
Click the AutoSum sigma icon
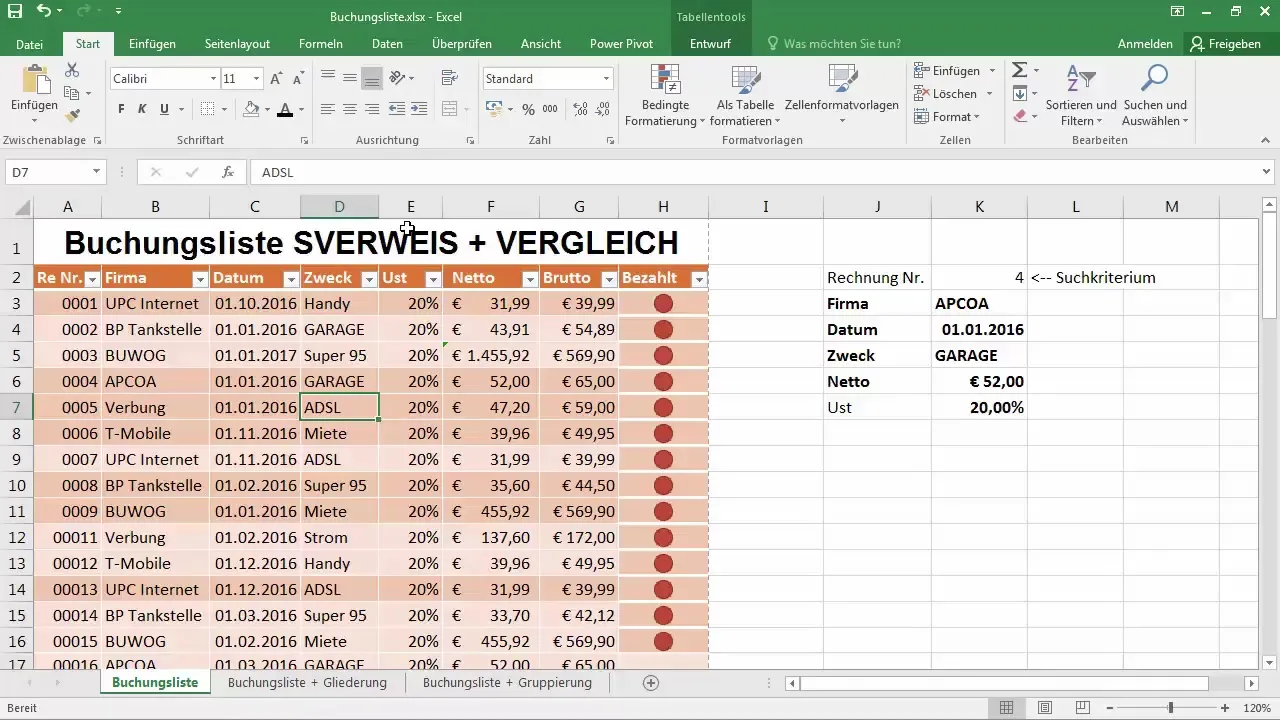tap(1019, 70)
